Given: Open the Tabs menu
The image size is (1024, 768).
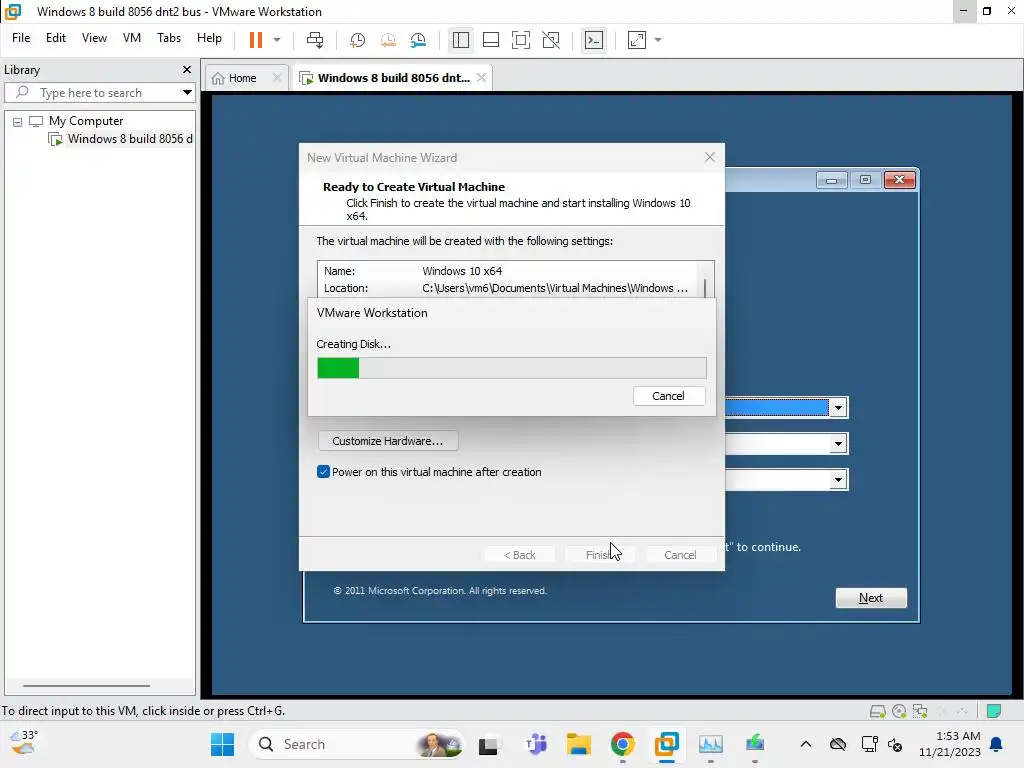Looking at the screenshot, I should click(168, 38).
